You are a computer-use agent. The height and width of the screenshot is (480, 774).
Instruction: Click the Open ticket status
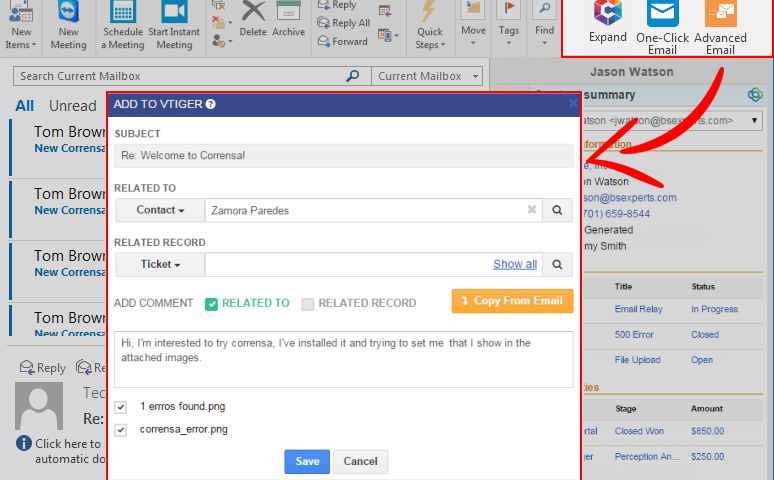point(701,360)
